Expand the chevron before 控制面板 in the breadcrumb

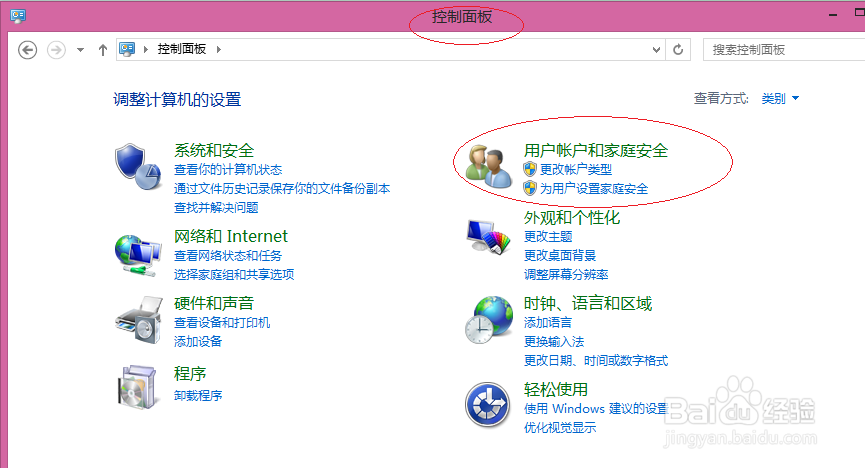click(x=146, y=49)
